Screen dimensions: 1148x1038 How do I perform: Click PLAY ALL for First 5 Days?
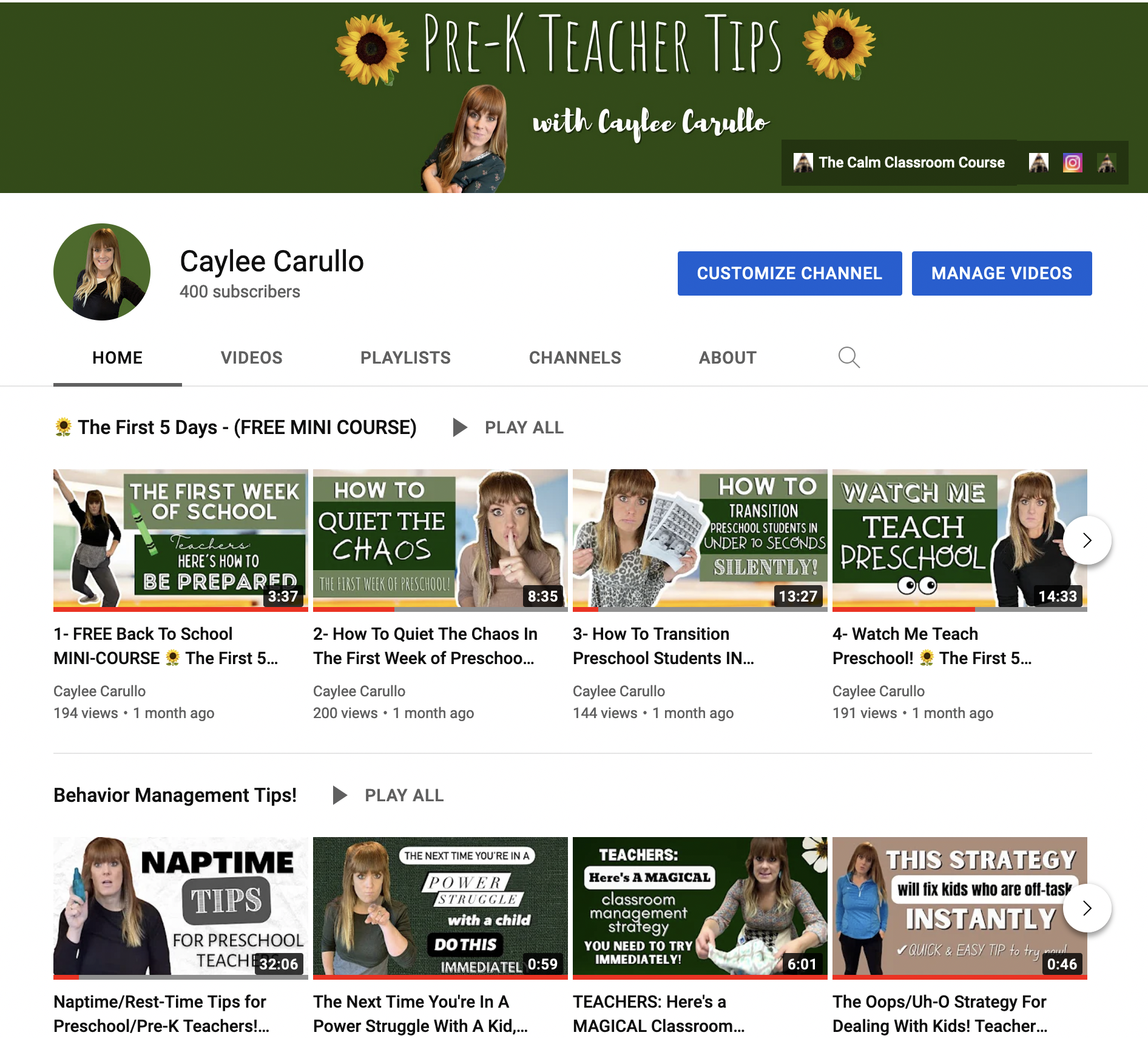pyautogui.click(x=524, y=427)
